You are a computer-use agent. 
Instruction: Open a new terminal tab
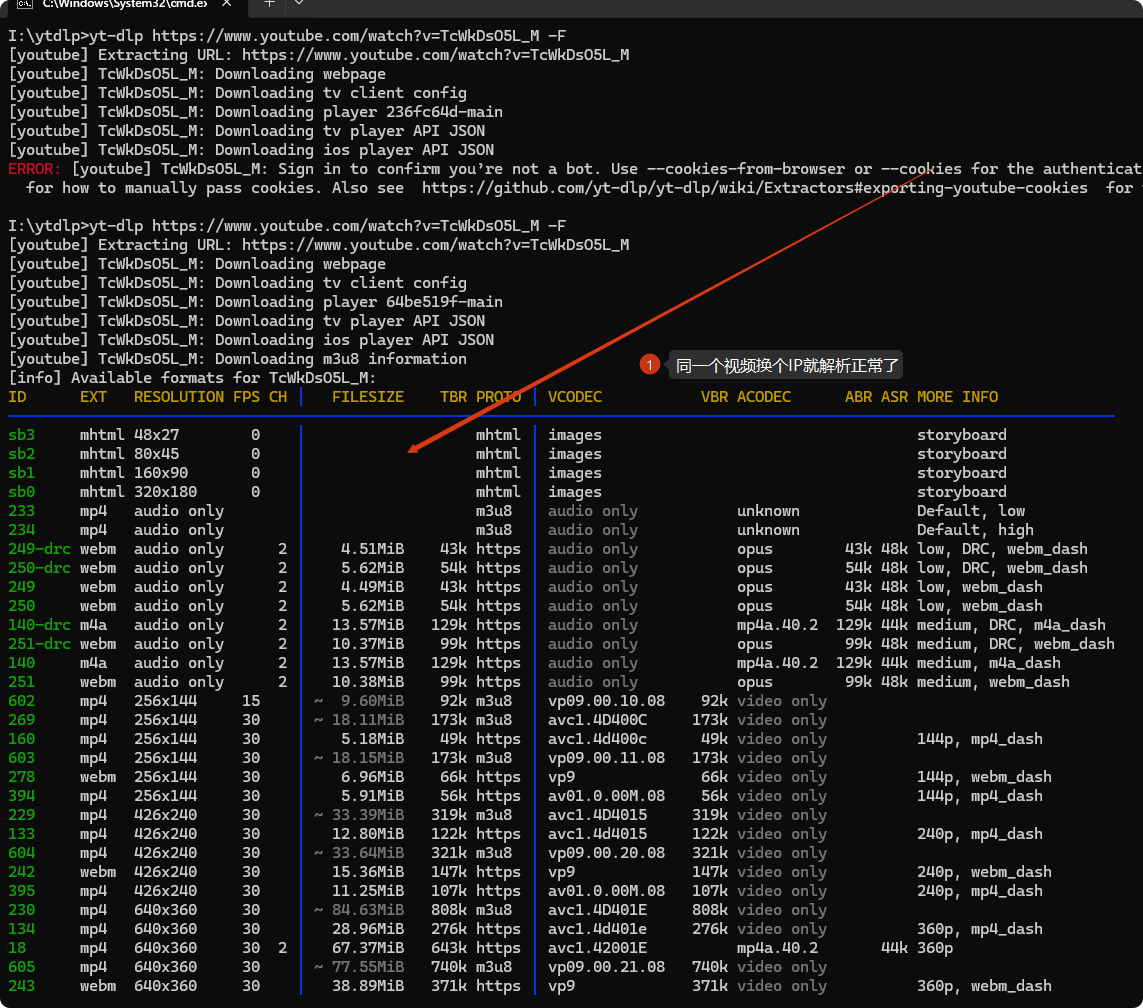(x=269, y=4)
